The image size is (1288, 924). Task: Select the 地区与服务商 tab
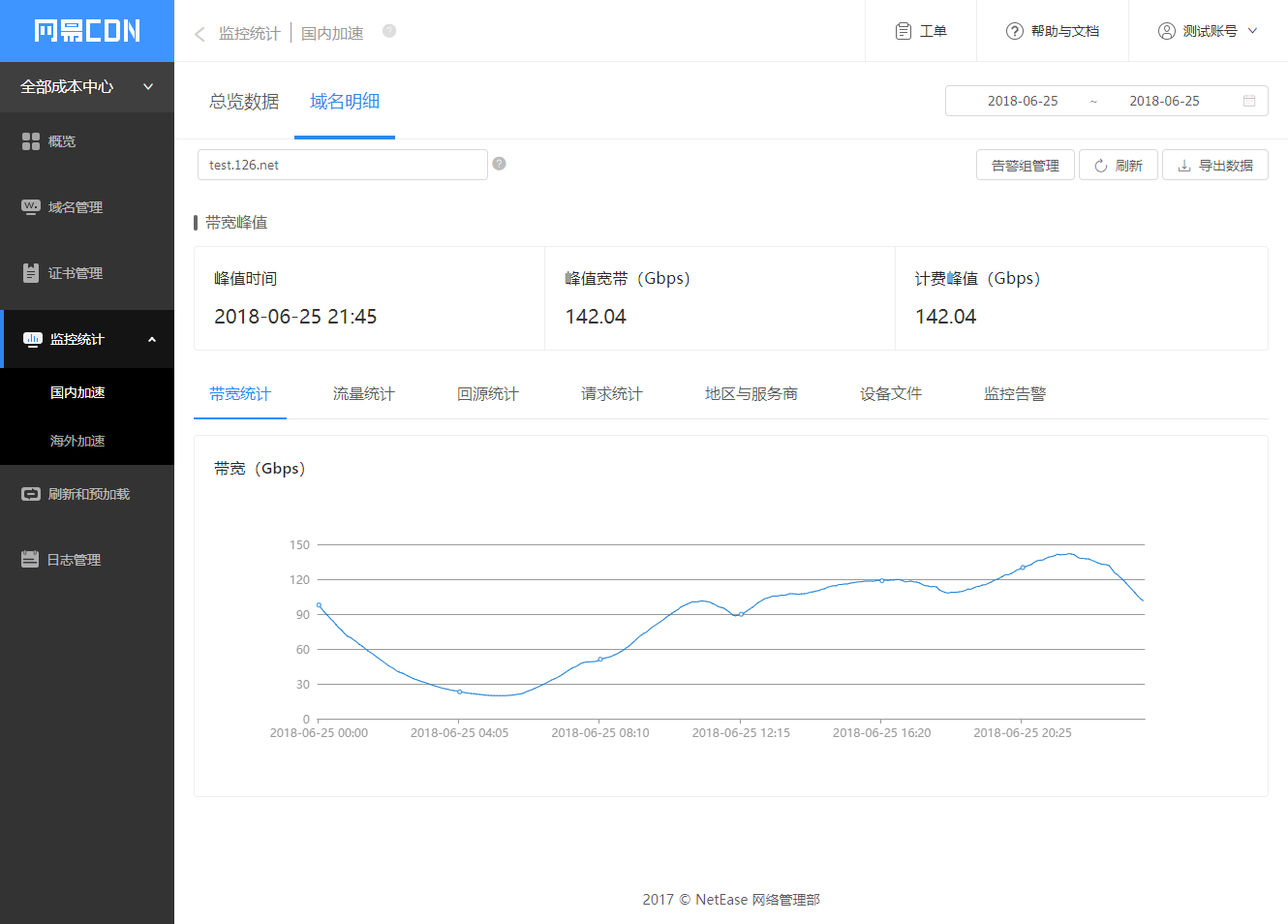click(751, 394)
